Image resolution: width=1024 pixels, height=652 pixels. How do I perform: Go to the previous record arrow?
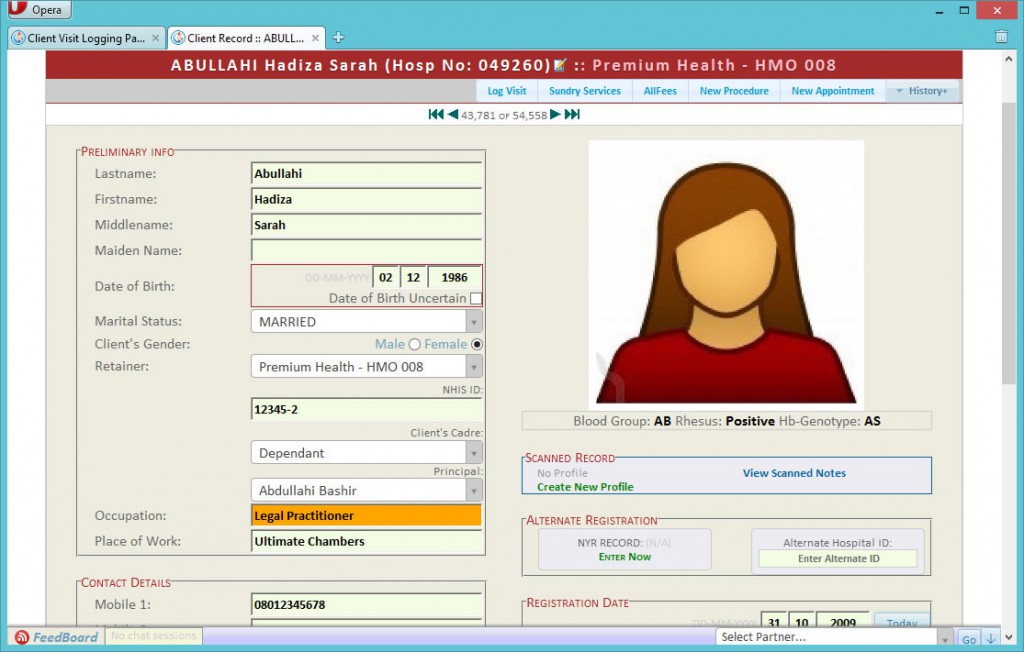coord(452,114)
